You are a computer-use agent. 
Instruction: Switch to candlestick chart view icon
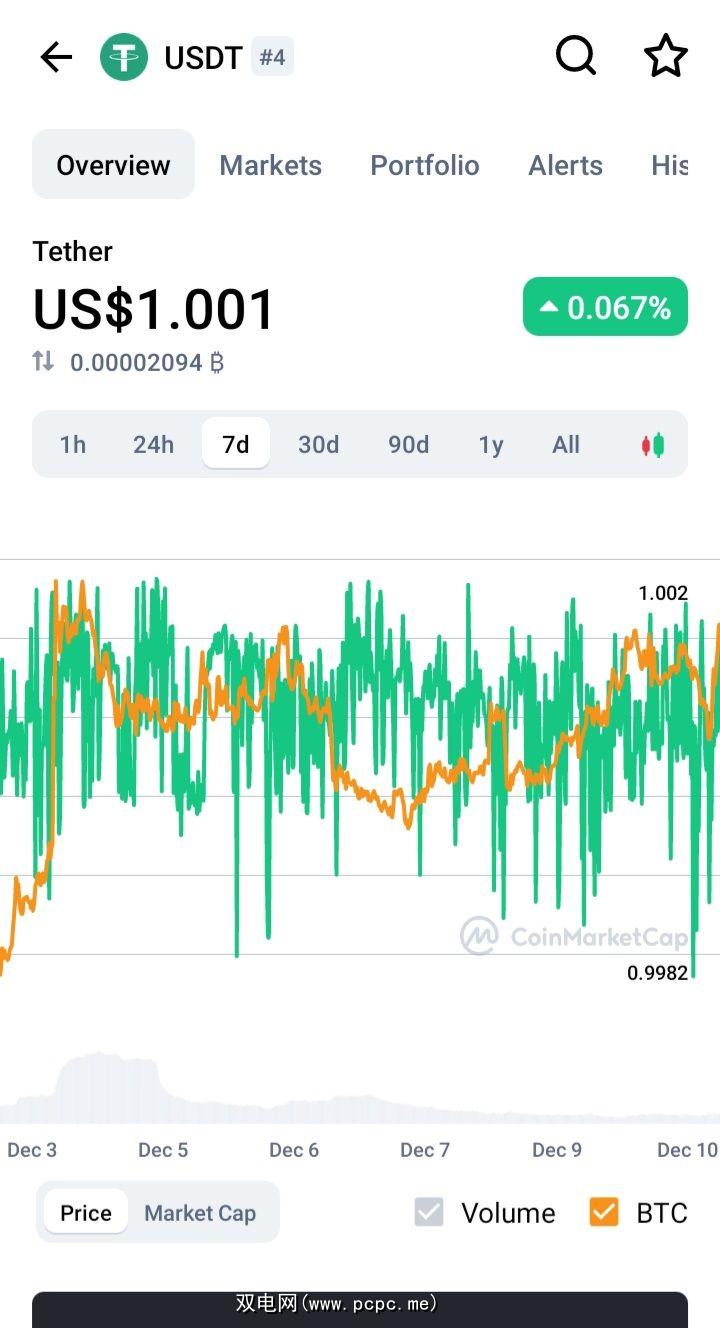pyautogui.click(x=653, y=445)
